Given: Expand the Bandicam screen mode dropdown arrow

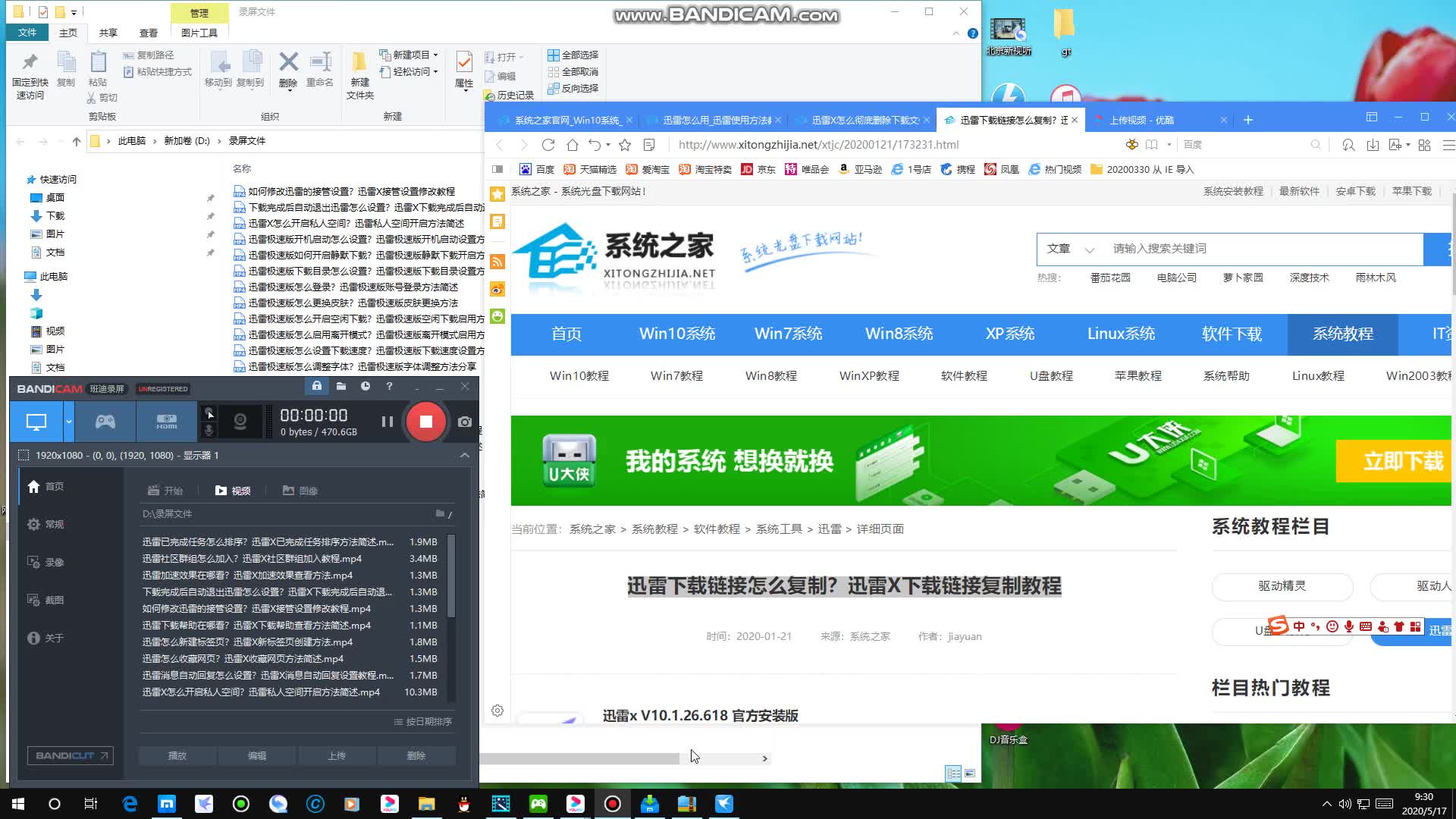Looking at the screenshot, I should click(69, 422).
